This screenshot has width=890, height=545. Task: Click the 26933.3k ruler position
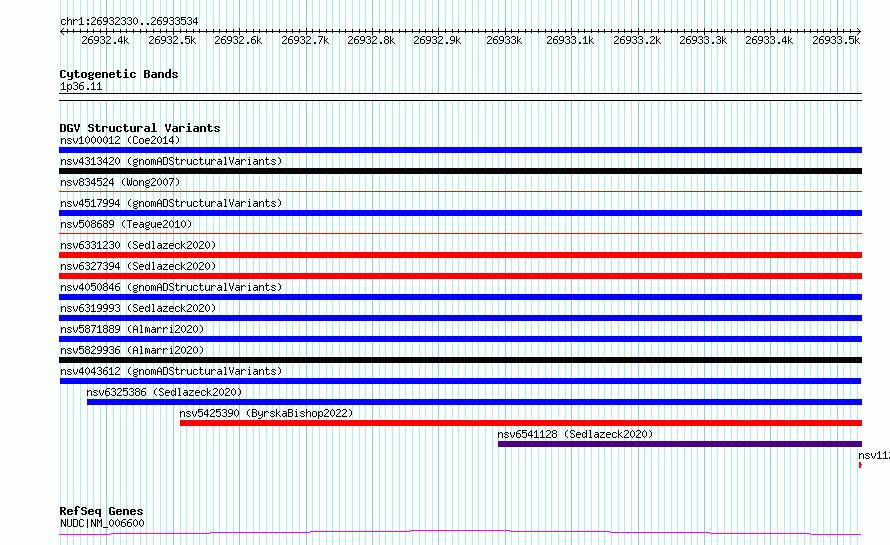coord(703,40)
